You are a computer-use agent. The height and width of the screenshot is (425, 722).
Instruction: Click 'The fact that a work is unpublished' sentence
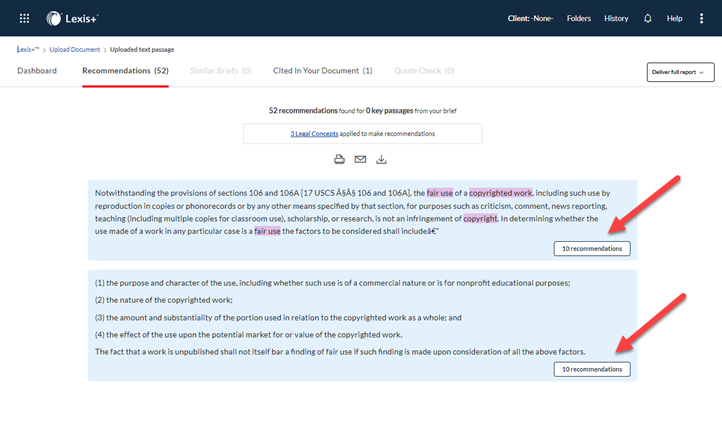coord(340,351)
